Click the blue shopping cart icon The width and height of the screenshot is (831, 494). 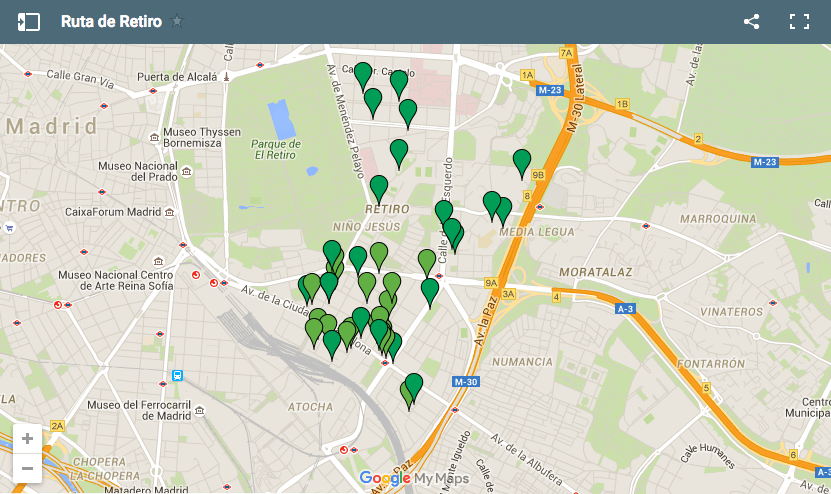click(x=9, y=228)
